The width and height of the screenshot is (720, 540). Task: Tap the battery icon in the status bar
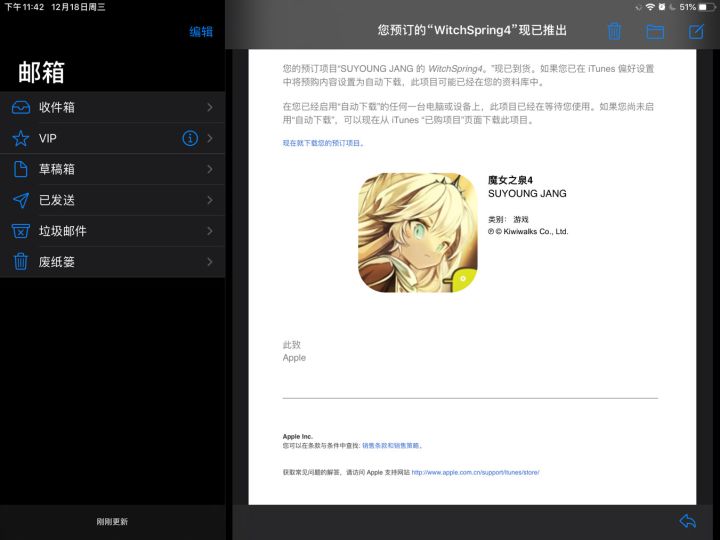(707, 7)
